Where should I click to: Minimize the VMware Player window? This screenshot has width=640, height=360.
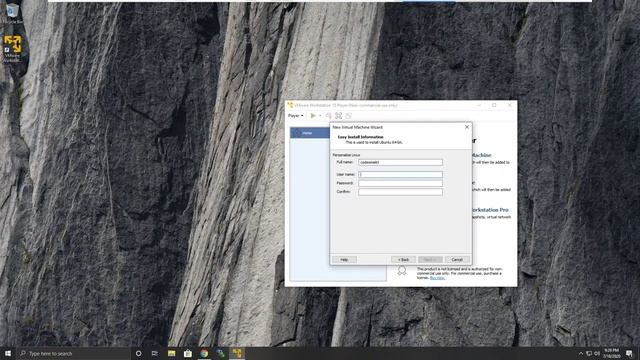[x=479, y=105]
